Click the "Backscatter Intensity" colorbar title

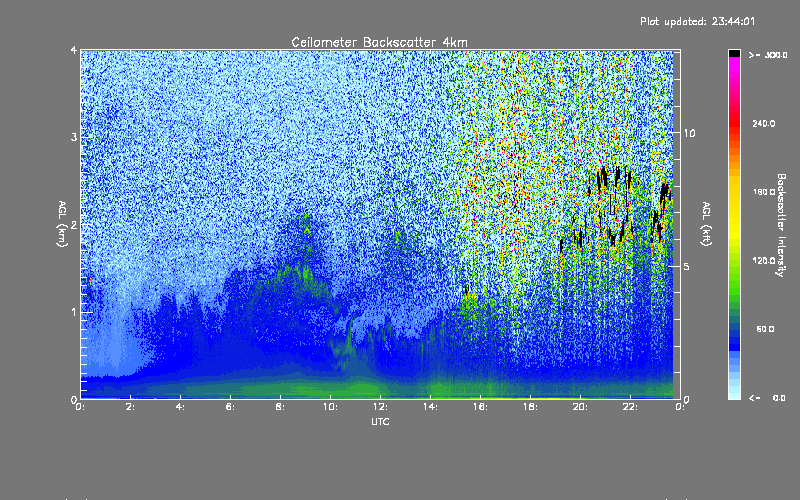[x=781, y=225]
